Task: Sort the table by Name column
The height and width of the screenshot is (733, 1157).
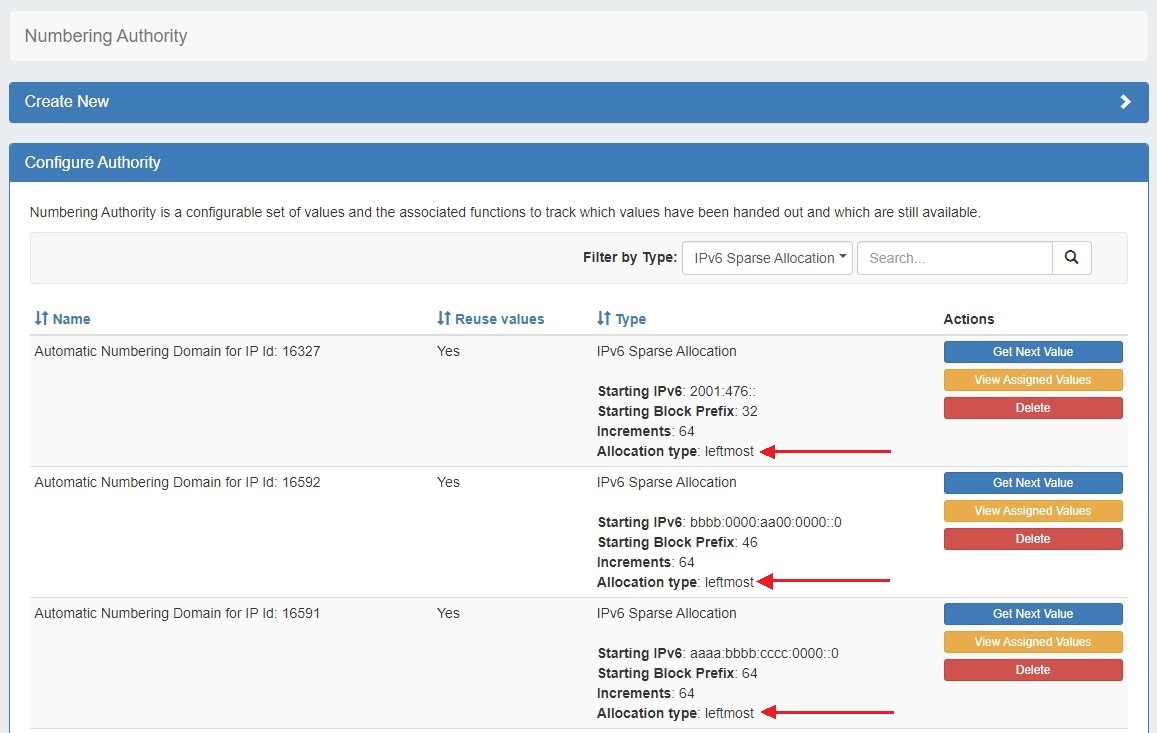Action: coord(63,319)
